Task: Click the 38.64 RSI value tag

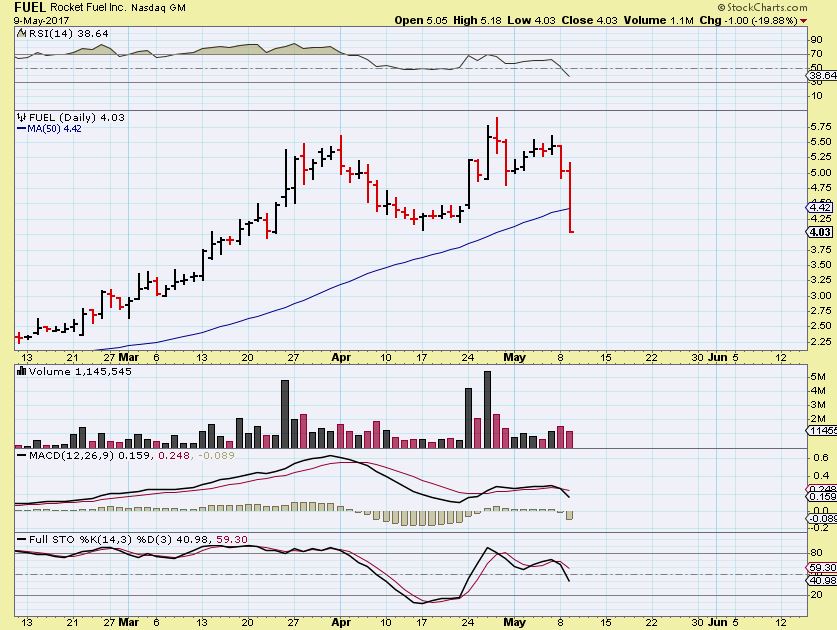Action: click(822, 75)
